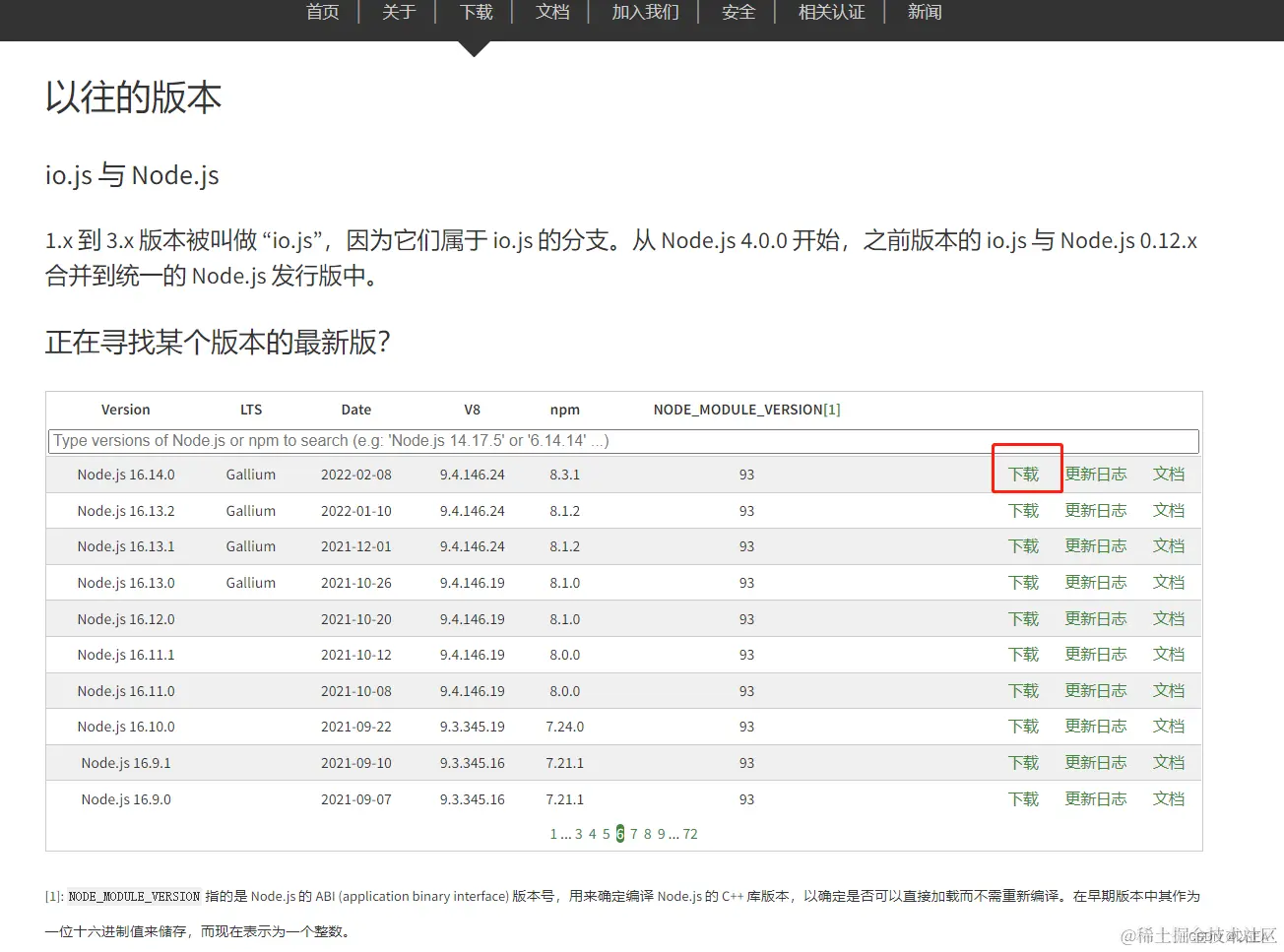1284x952 pixels.
Task: Open 文档 for Node.js 16.9.1
Action: pyautogui.click(x=1169, y=763)
